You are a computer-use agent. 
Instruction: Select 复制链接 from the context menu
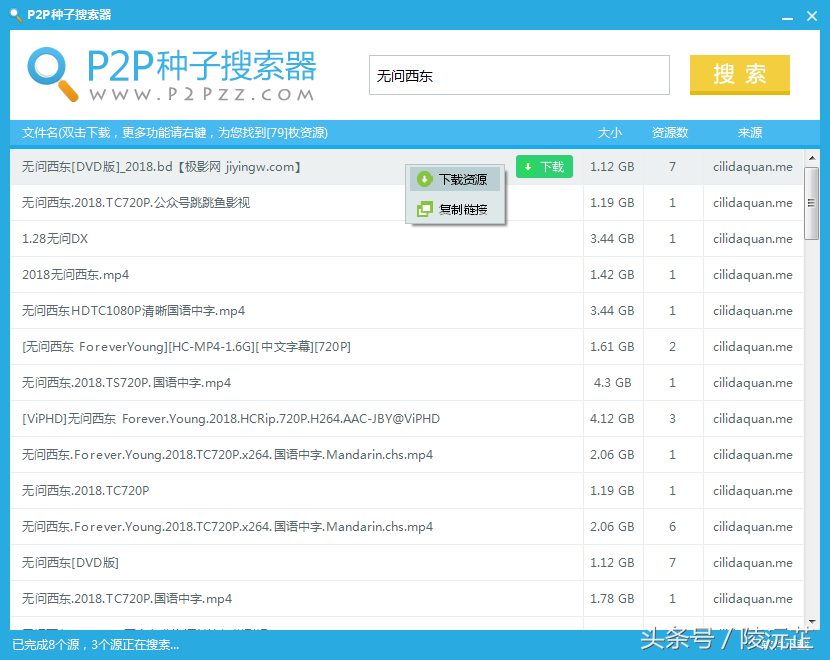click(455, 209)
